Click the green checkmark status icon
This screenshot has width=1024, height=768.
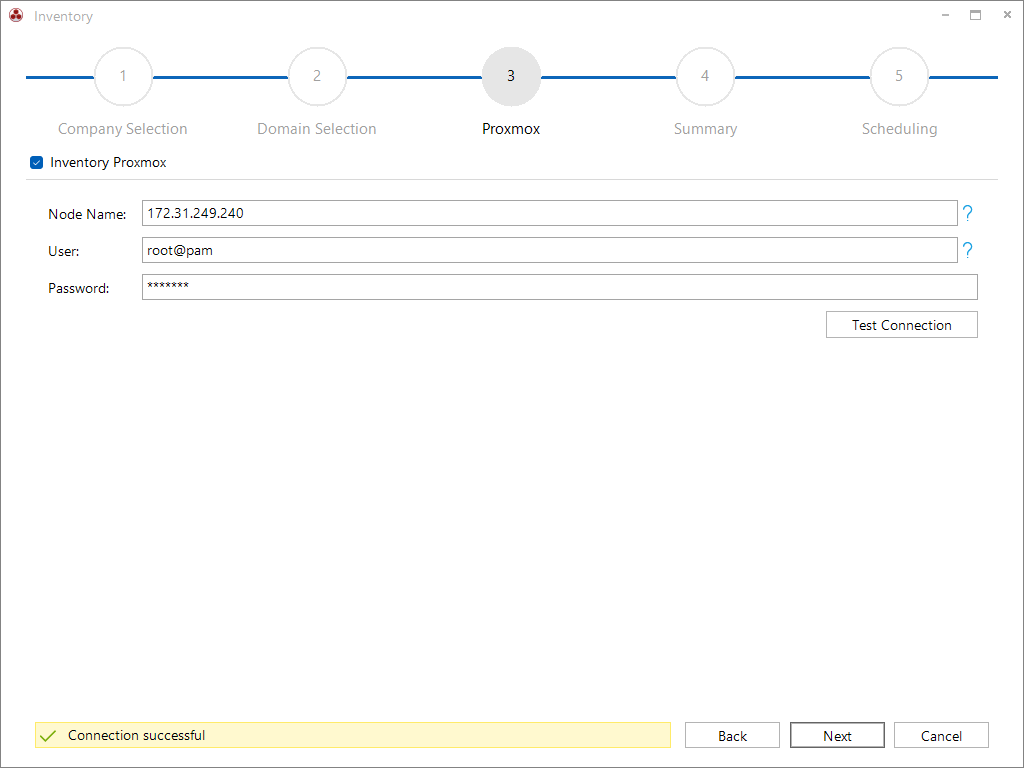[x=48, y=736]
